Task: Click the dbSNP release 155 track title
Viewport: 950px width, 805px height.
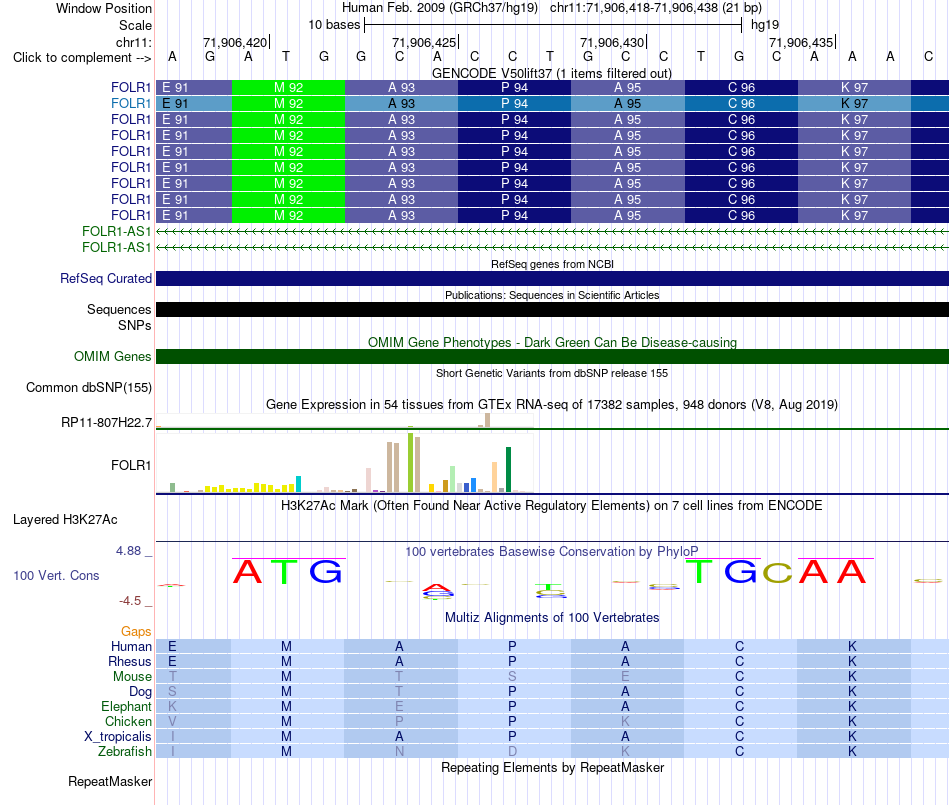Action: [552, 373]
